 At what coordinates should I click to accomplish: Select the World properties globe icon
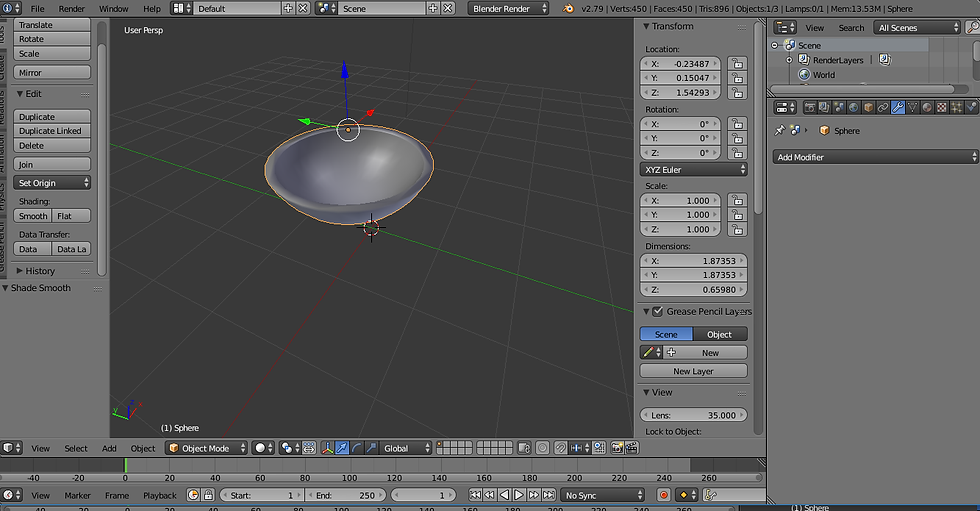[854, 107]
